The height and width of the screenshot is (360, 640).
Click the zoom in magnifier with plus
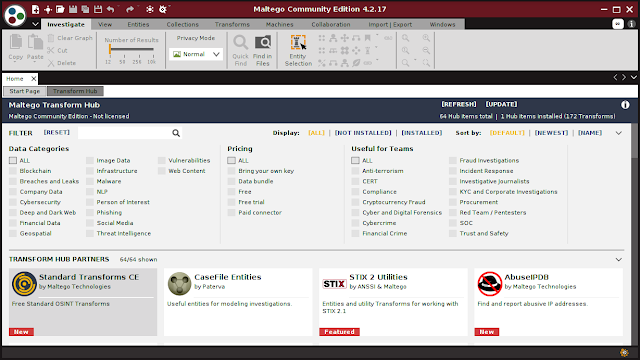coord(426,38)
